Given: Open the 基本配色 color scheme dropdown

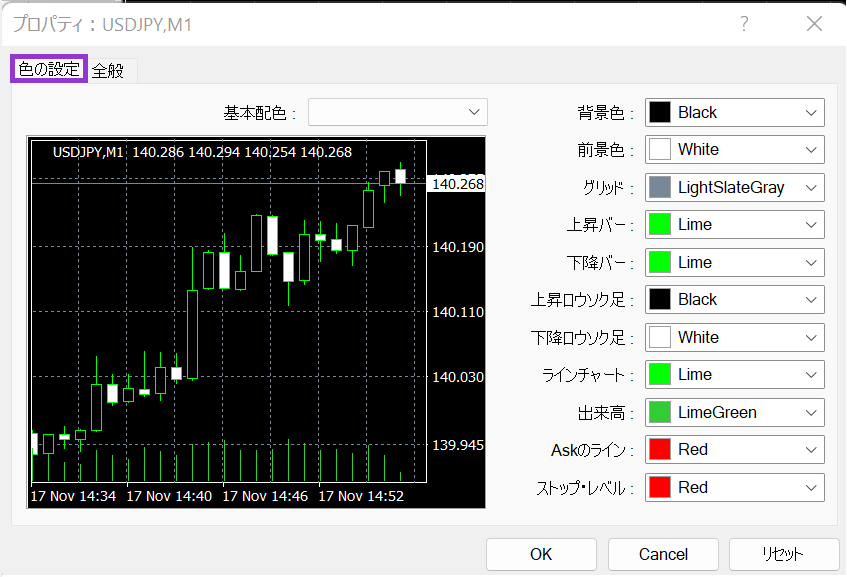Looking at the screenshot, I should 398,112.
